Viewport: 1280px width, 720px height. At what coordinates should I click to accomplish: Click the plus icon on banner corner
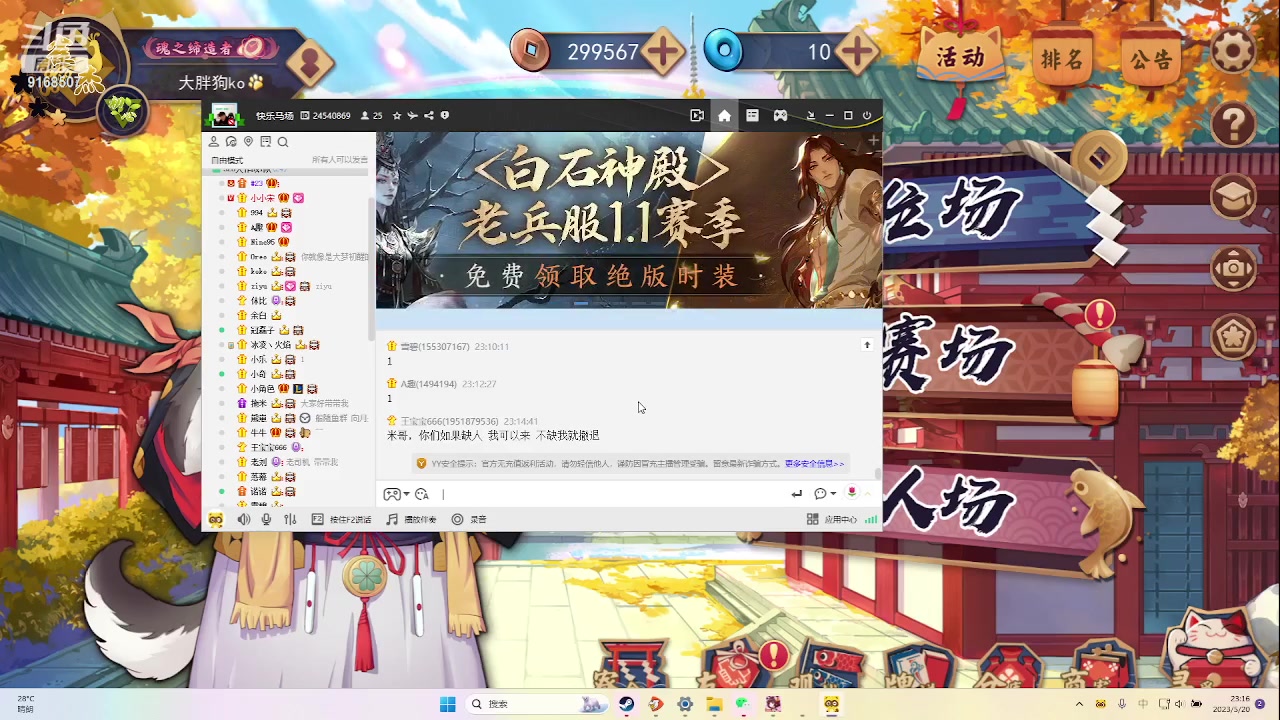(873, 141)
